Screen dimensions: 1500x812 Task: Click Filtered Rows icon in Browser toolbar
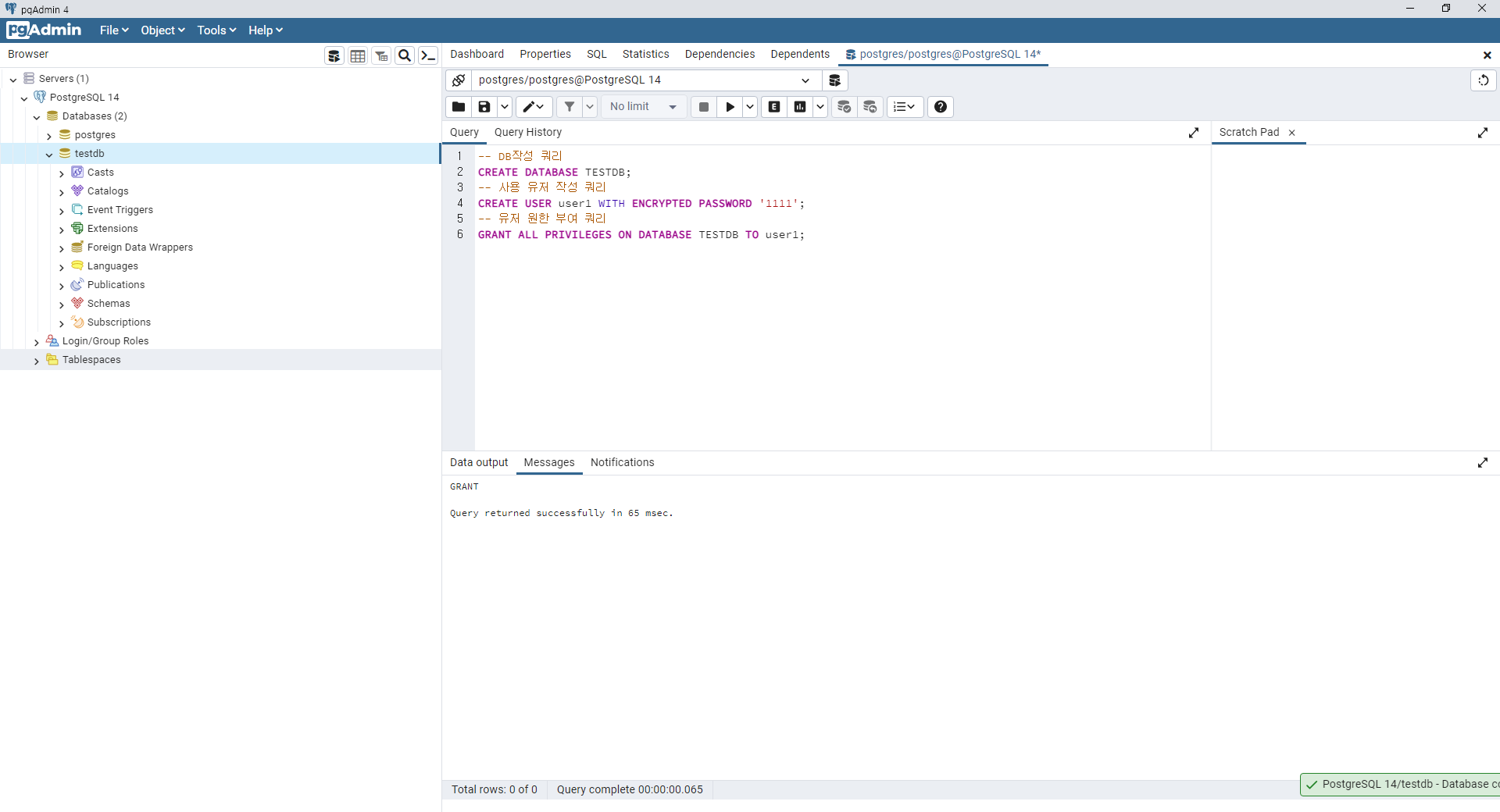pos(381,55)
